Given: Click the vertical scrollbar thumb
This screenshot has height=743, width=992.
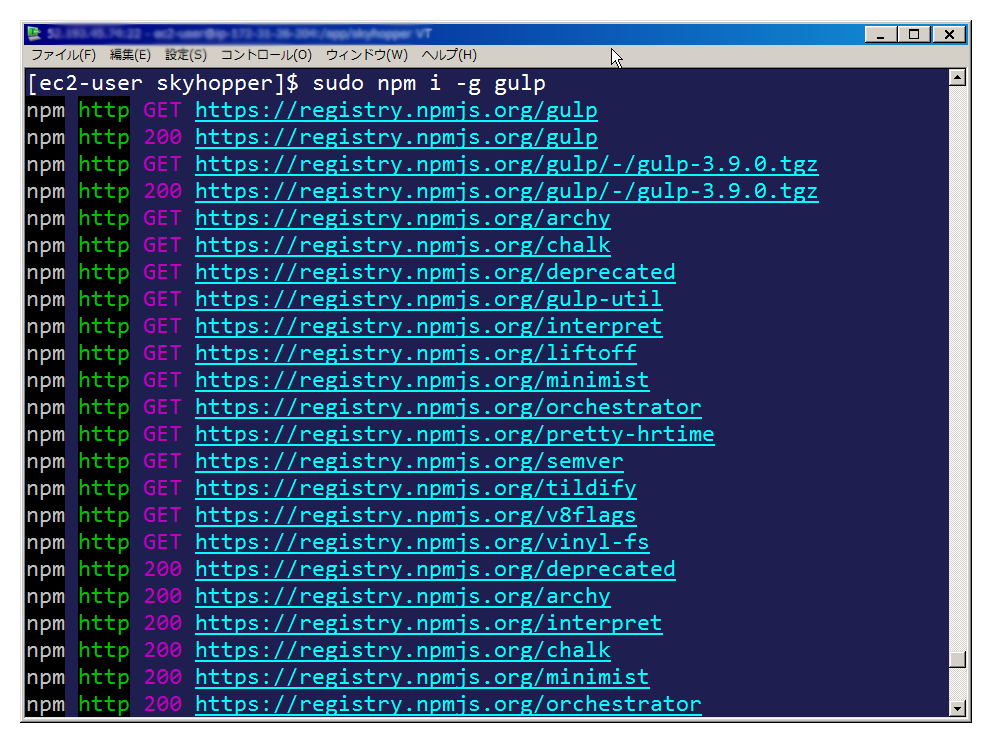Looking at the screenshot, I should click(958, 659).
